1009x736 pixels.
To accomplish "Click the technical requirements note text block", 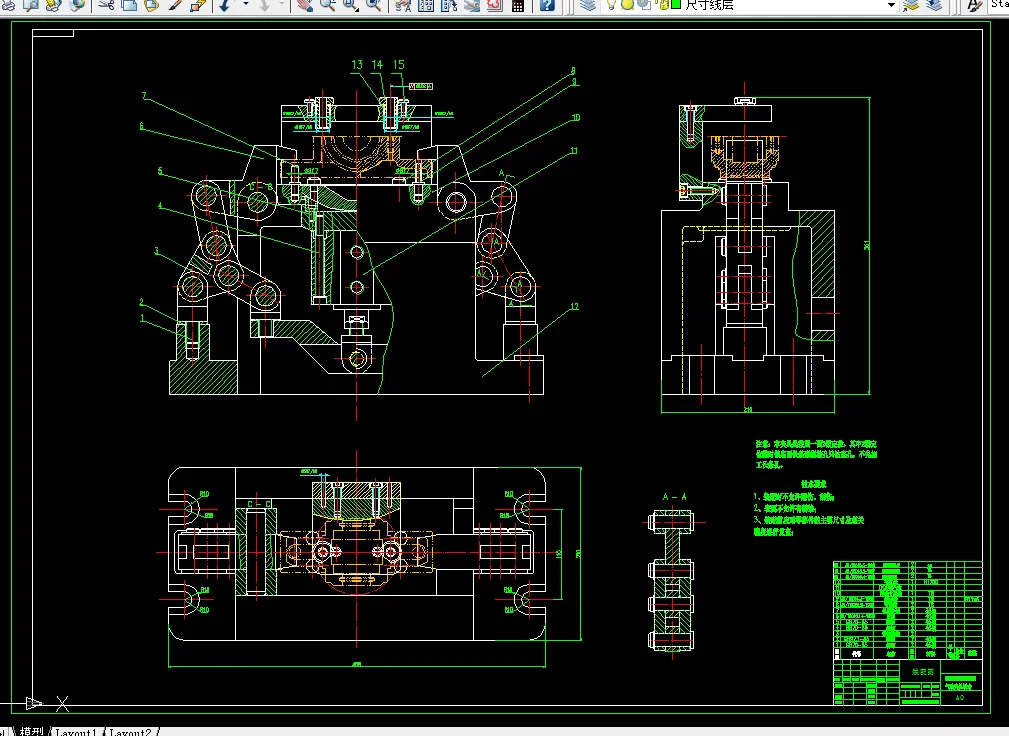I will (809, 508).
